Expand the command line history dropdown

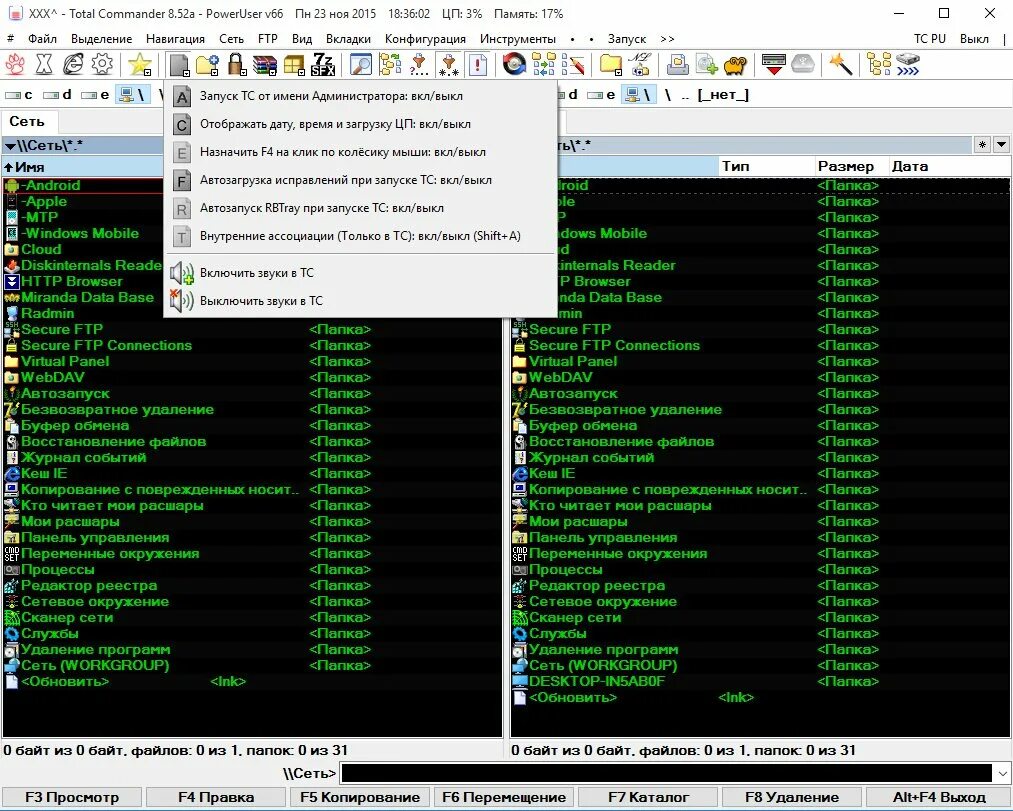pyautogui.click(x=1002, y=773)
